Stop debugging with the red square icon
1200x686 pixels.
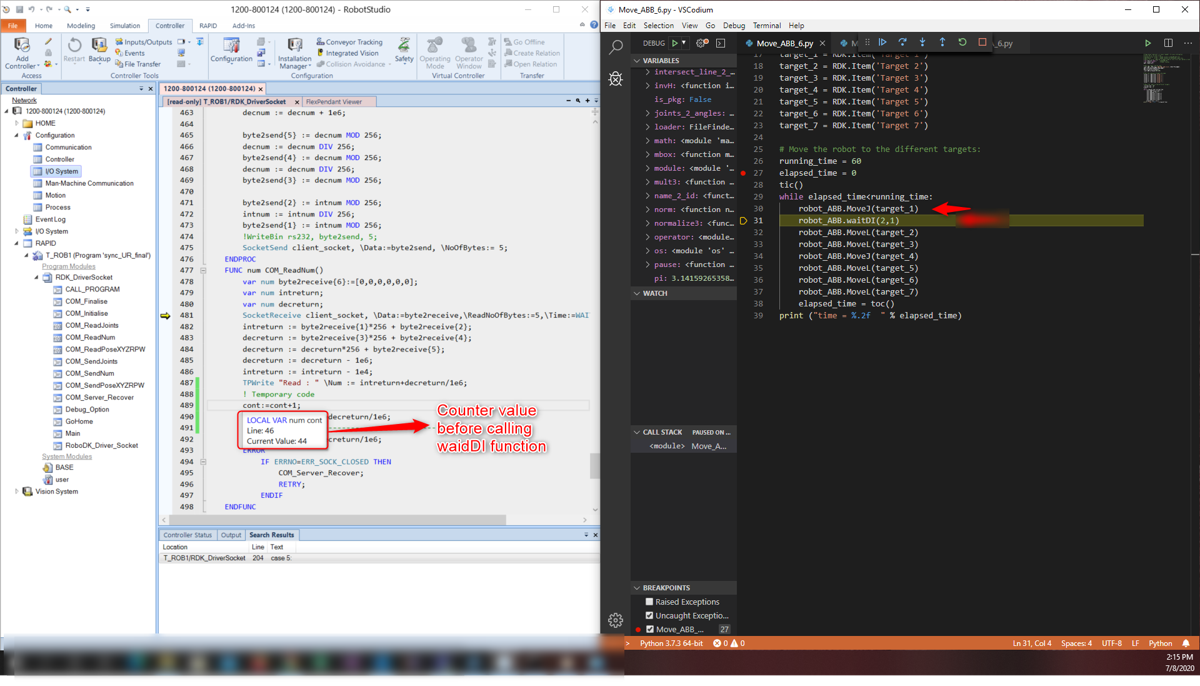[982, 43]
